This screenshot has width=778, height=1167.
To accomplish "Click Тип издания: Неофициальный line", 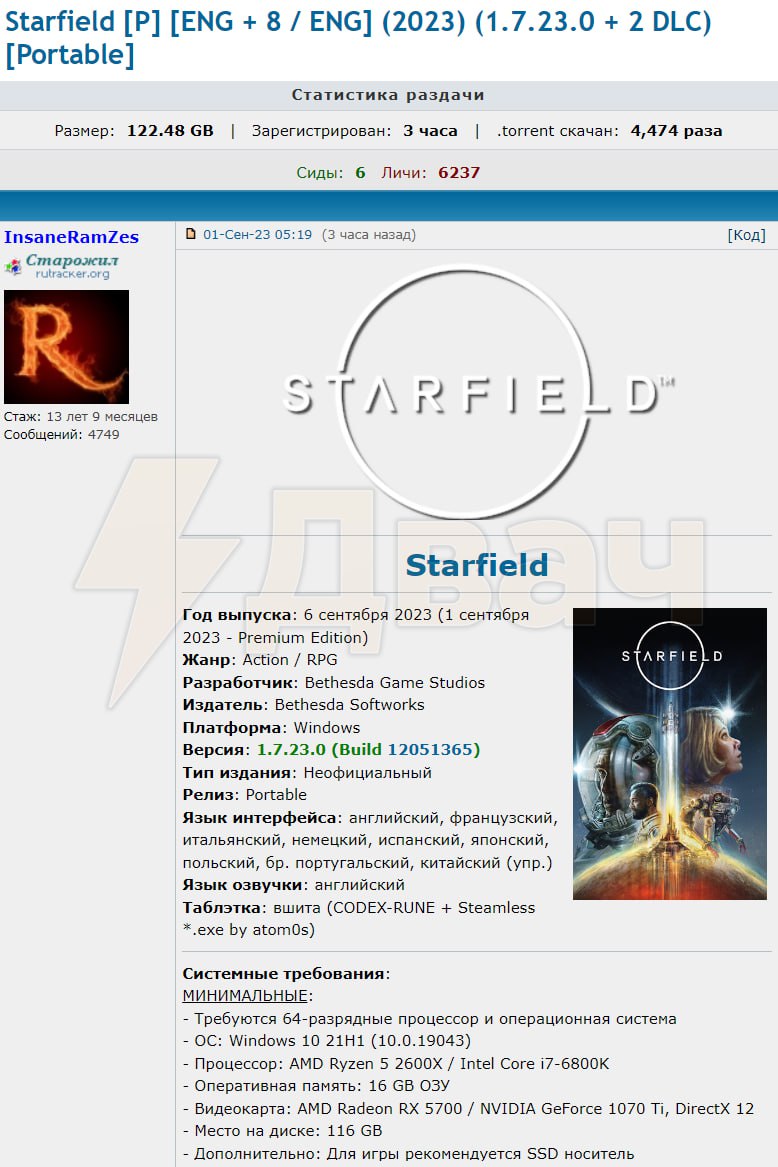I will [x=307, y=773].
